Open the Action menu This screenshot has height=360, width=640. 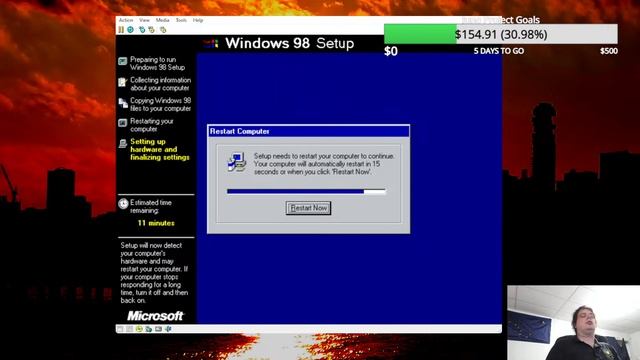(126, 20)
